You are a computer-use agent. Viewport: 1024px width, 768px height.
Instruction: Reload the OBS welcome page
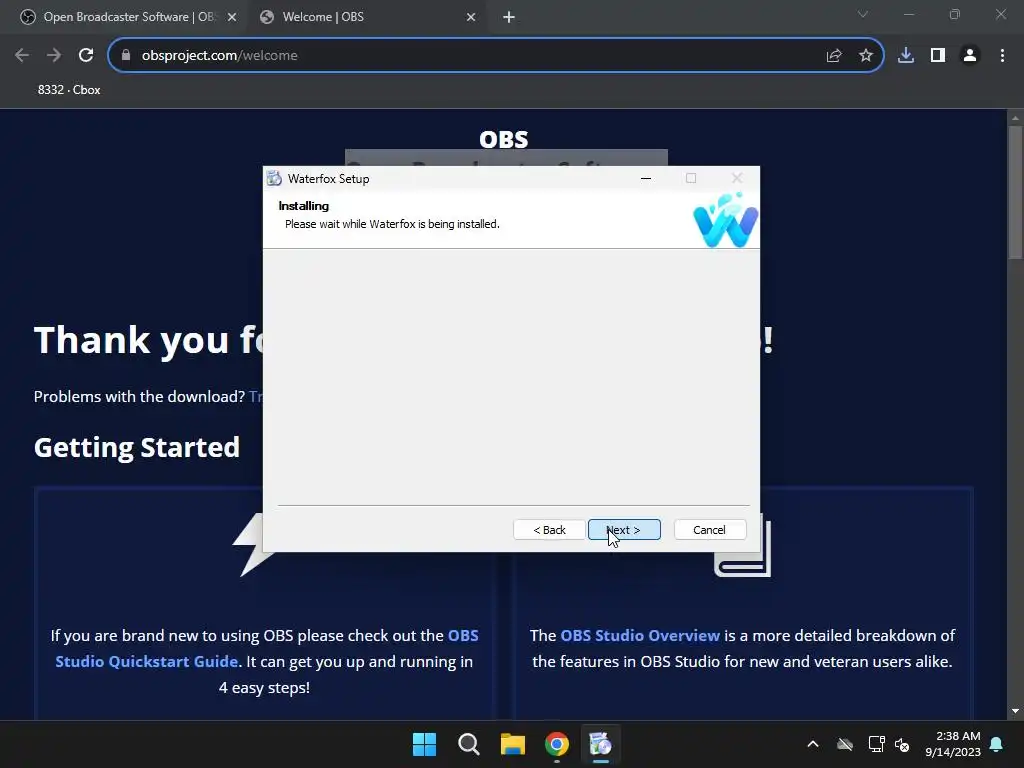(x=86, y=56)
